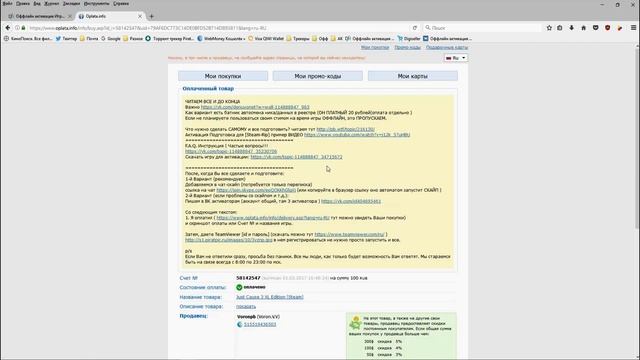The height and width of the screenshot is (360, 640).
Task: Click the Мои покупки button
Action: coord(223,76)
